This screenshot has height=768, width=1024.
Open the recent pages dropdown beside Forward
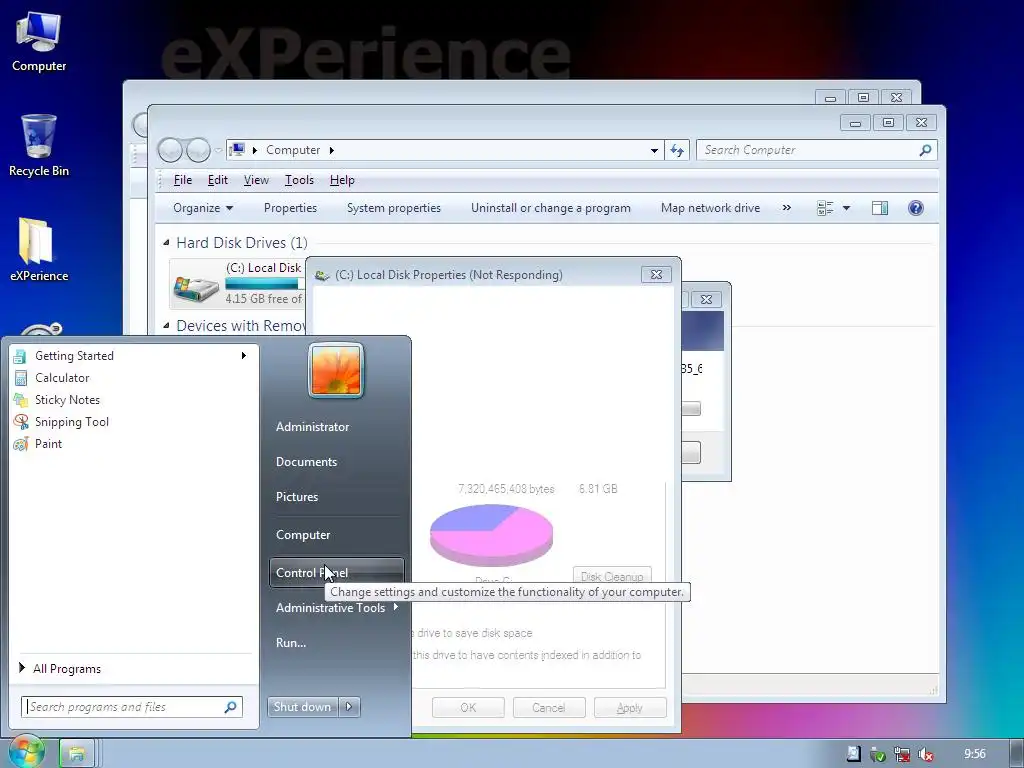click(218, 151)
